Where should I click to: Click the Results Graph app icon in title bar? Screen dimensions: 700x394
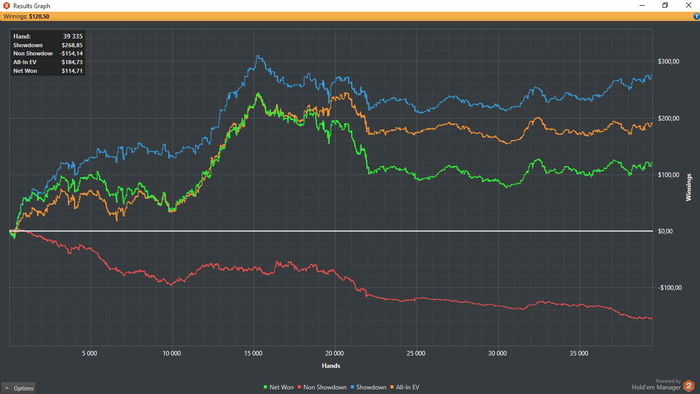[6, 6]
